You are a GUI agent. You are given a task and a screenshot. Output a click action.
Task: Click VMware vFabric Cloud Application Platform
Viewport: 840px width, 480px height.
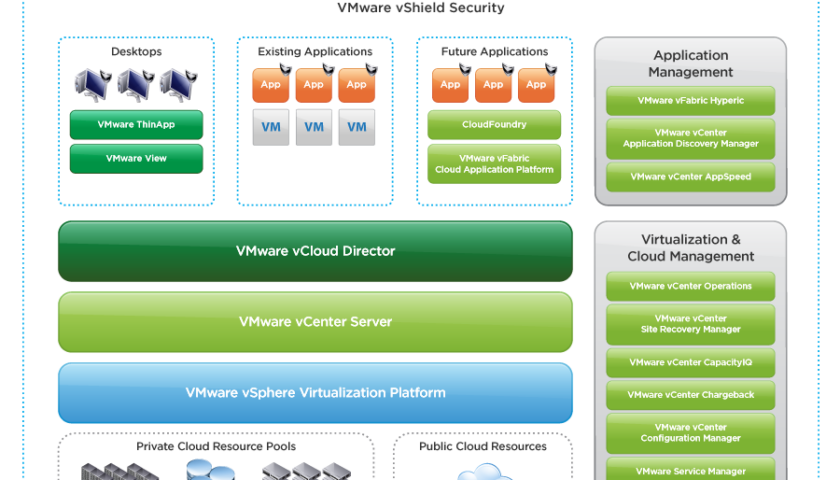pos(494,164)
